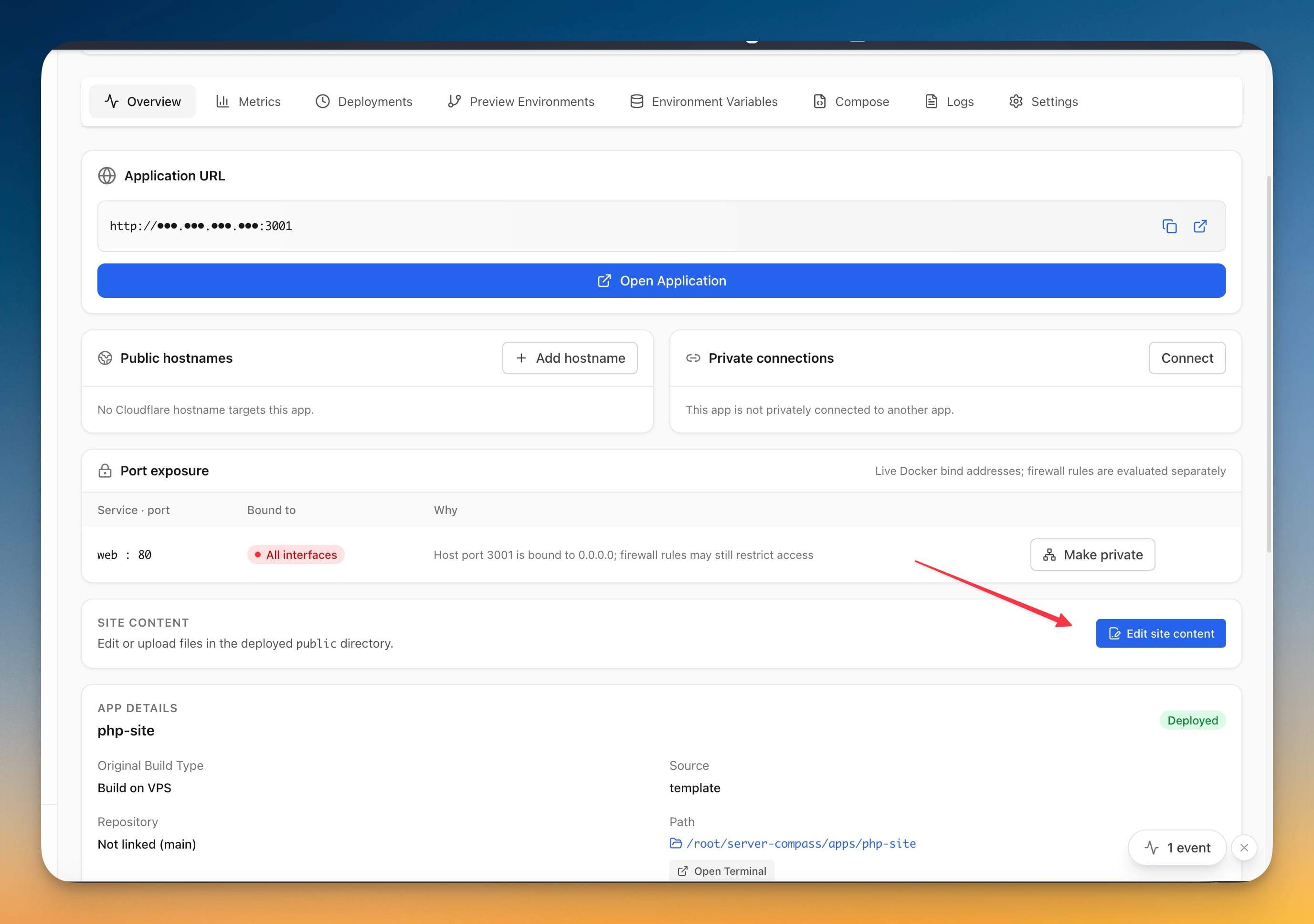Click the No Cloudflare hostname message
Viewport: 1314px width, 924px height.
[x=205, y=409]
